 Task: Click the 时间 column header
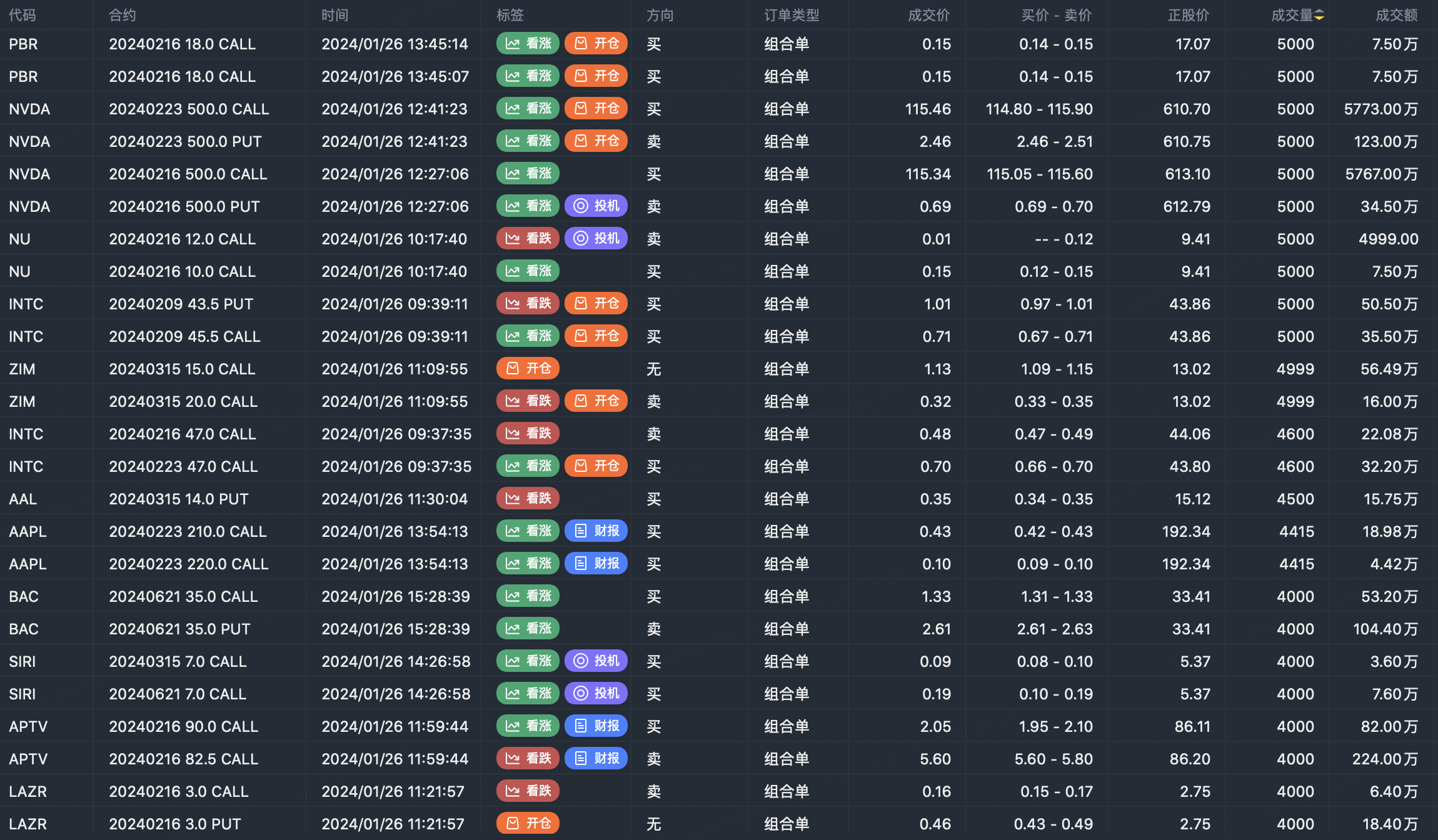pos(335,15)
